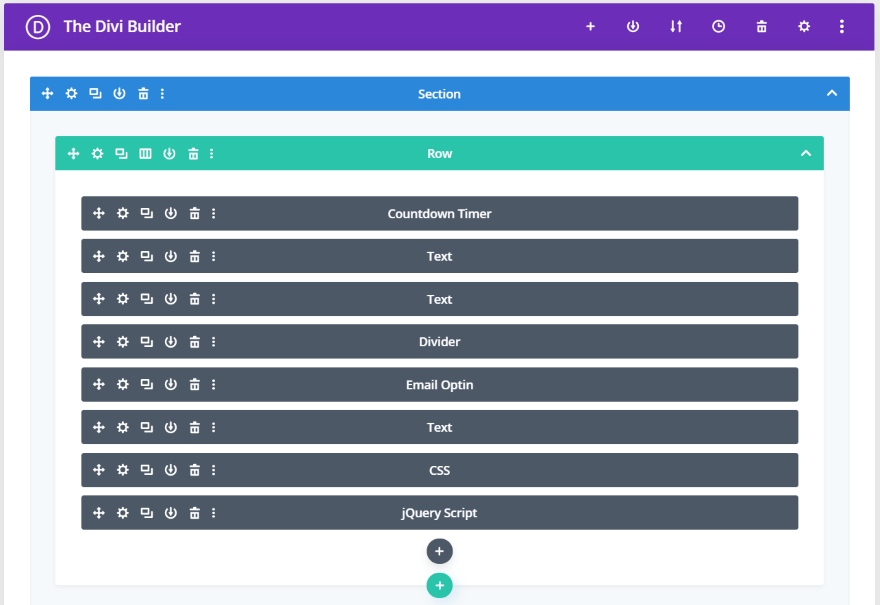
Task: Open Row three-dot options menu
Action: (x=212, y=153)
